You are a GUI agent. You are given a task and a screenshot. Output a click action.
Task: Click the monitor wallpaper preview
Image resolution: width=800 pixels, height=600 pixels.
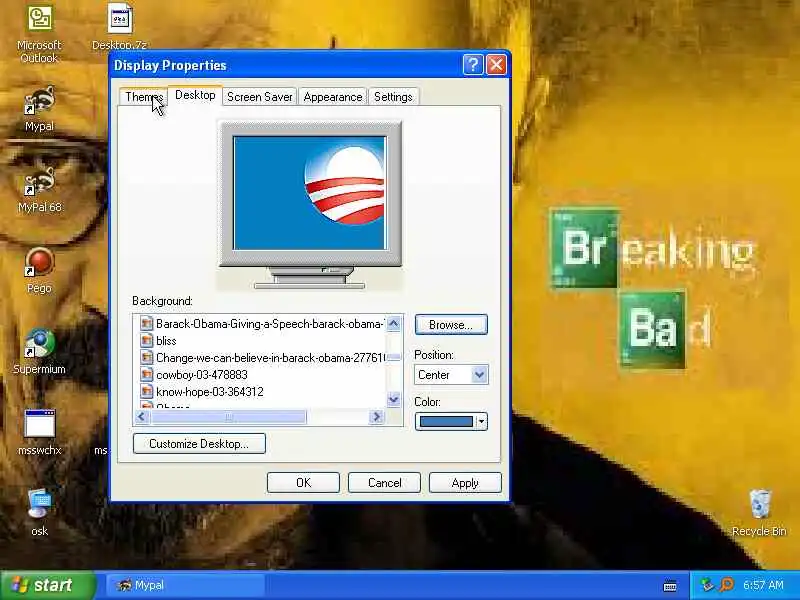point(309,193)
